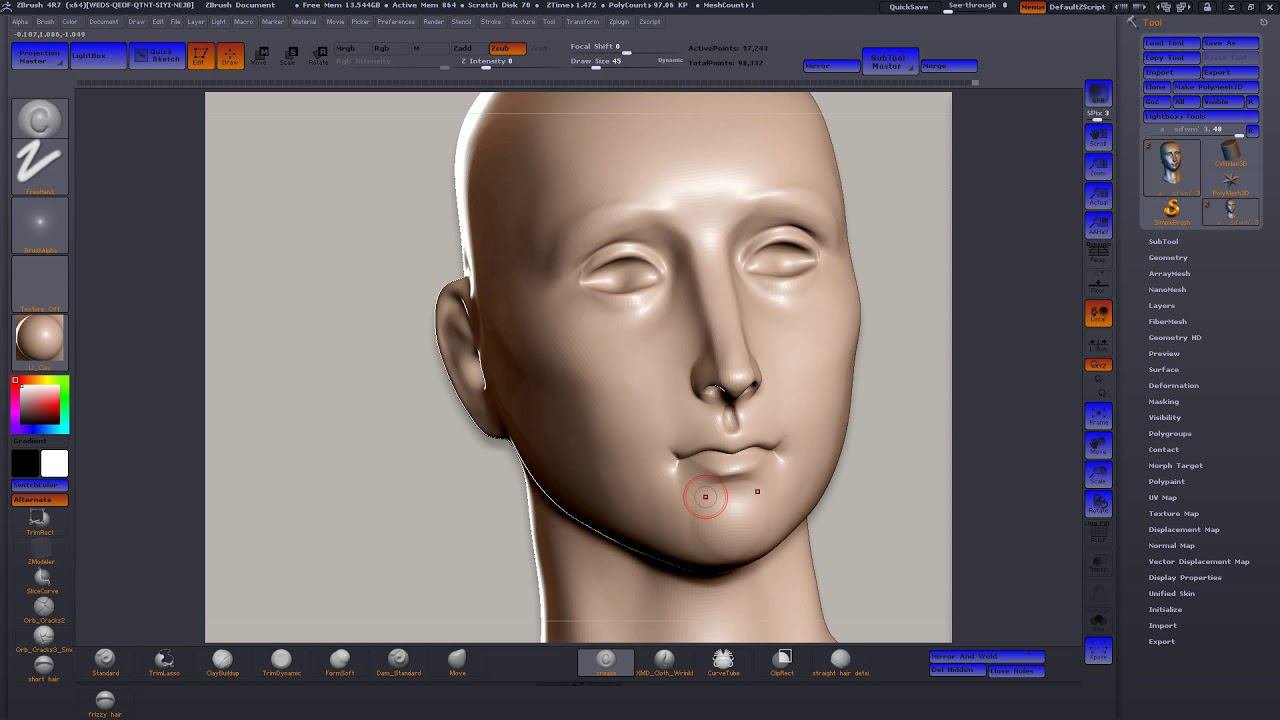
Task: Open the Zplugin menu
Action: [x=618, y=21]
